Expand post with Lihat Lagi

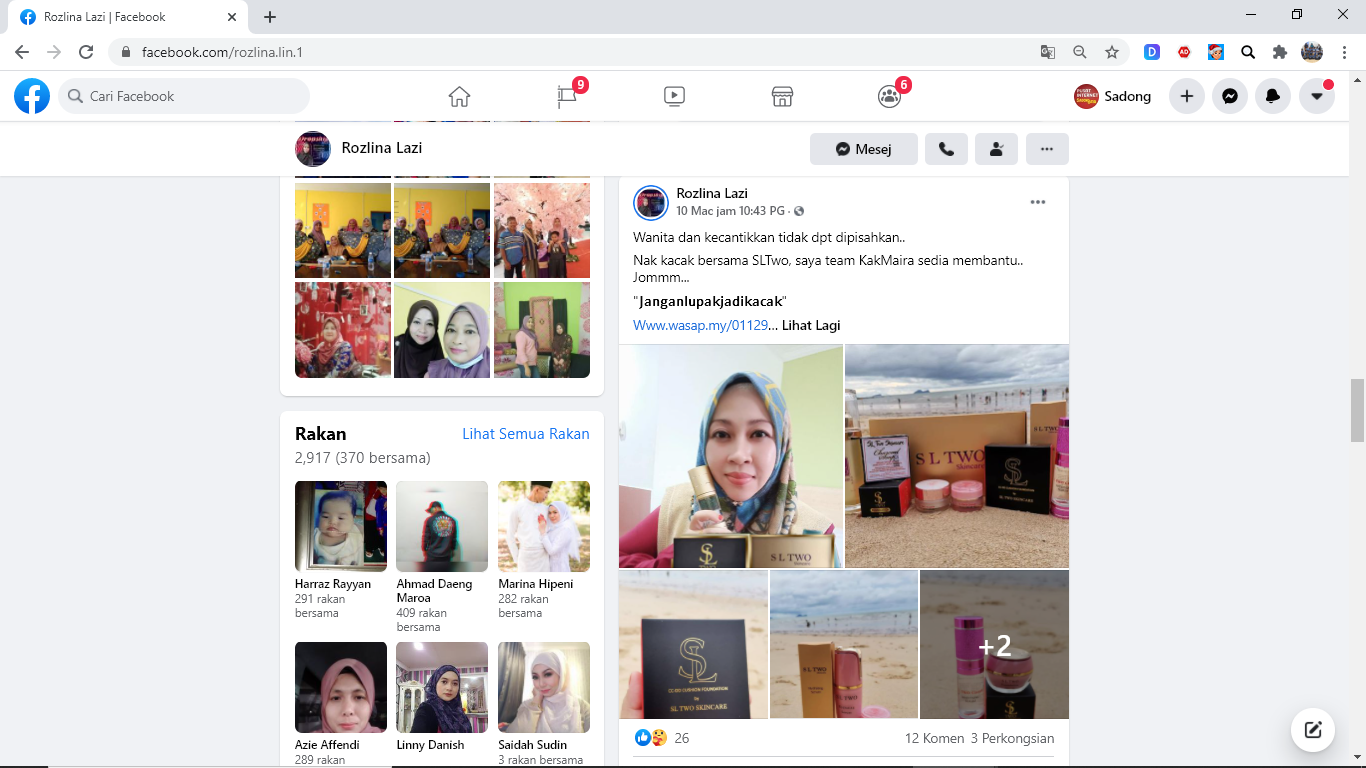(x=811, y=325)
